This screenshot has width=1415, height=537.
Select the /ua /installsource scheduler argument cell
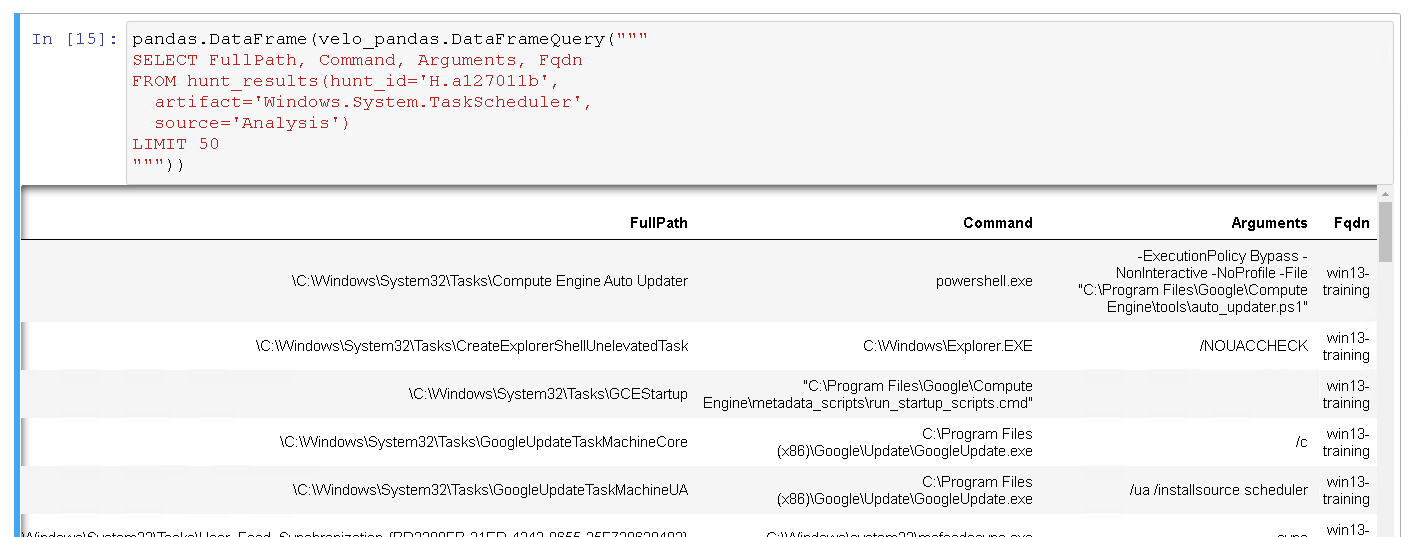[x=1218, y=490]
